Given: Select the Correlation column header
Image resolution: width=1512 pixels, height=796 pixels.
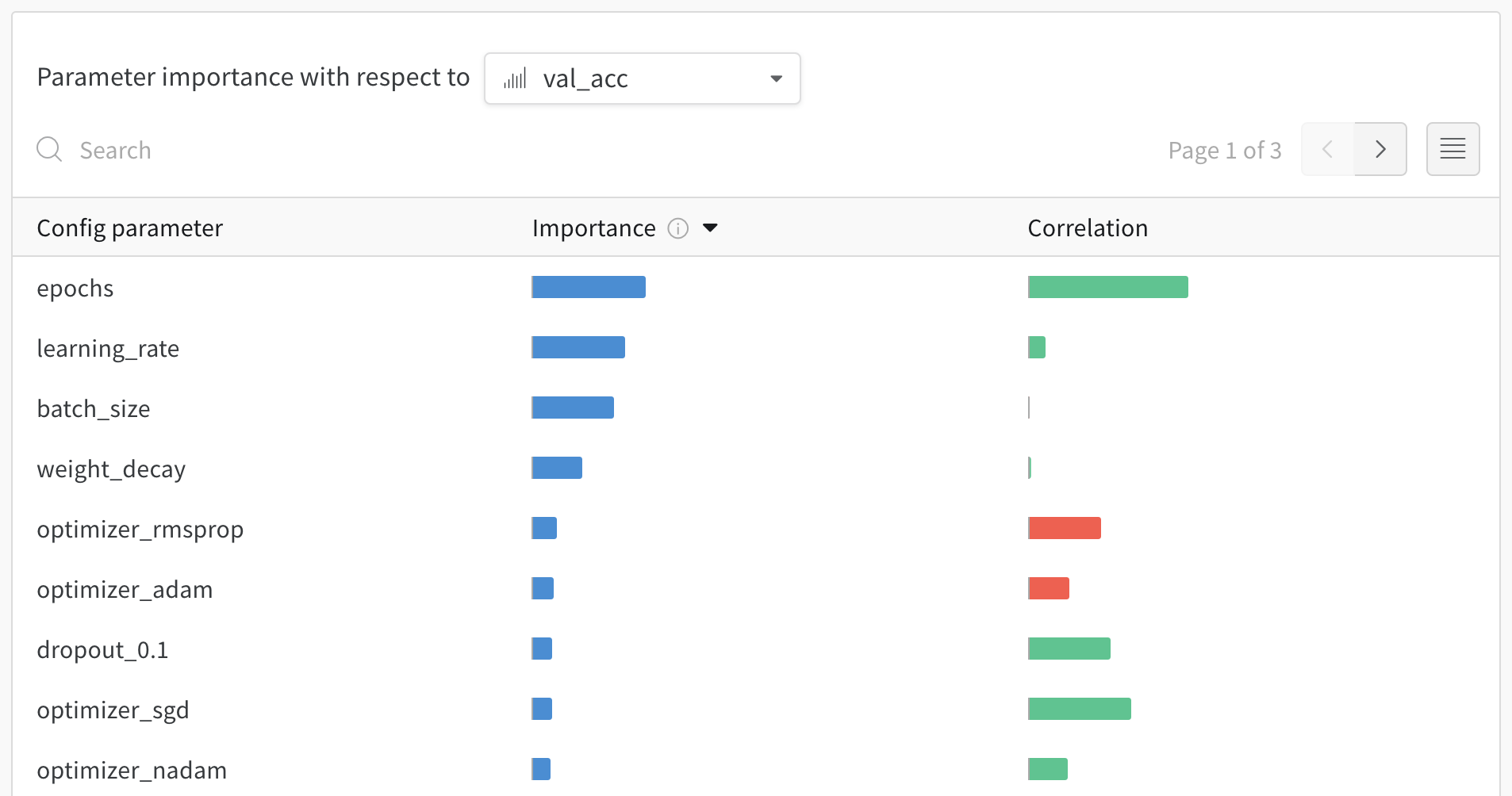Looking at the screenshot, I should tap(1088, 228).
